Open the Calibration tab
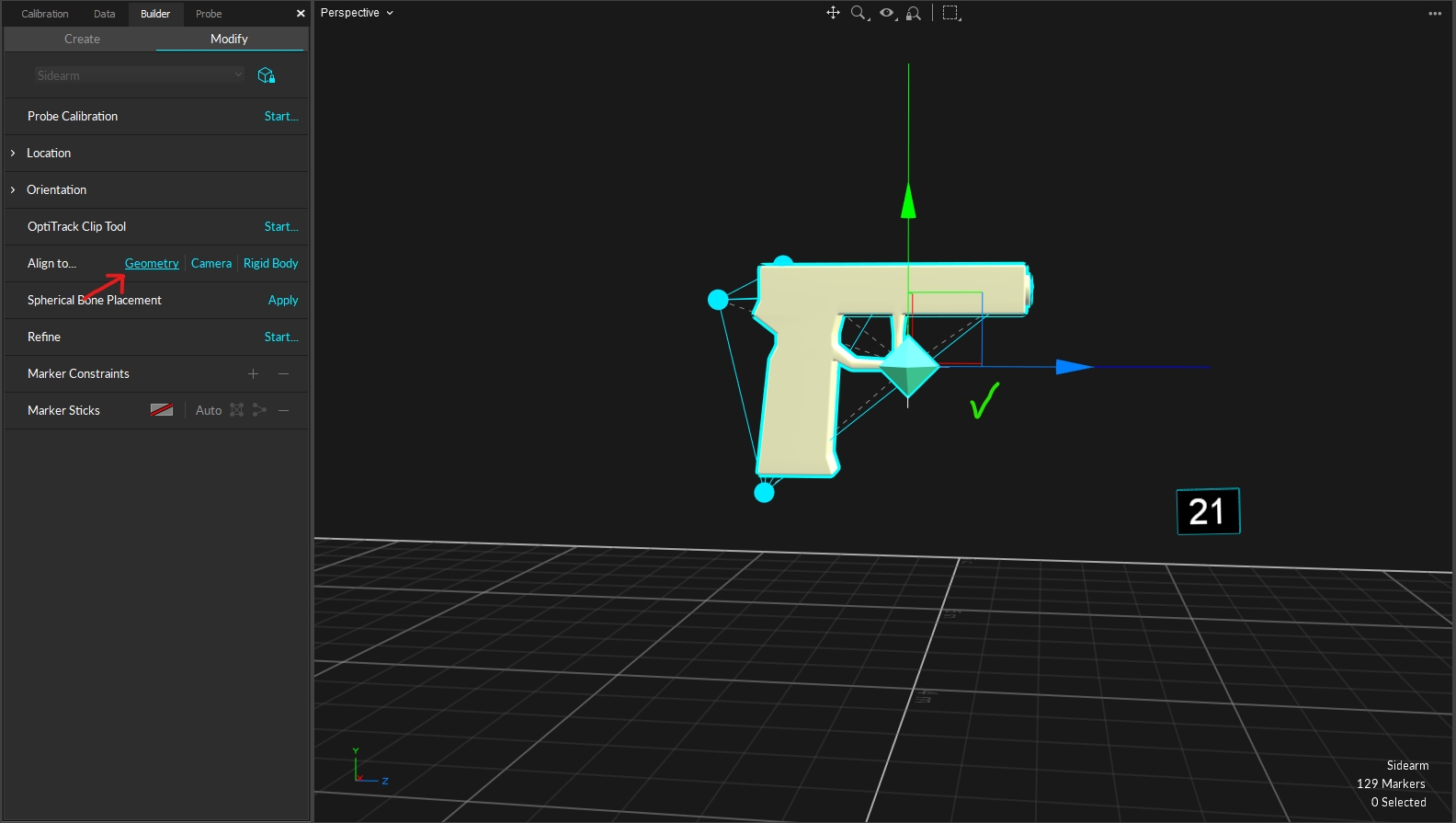 (x=45, y=14)
